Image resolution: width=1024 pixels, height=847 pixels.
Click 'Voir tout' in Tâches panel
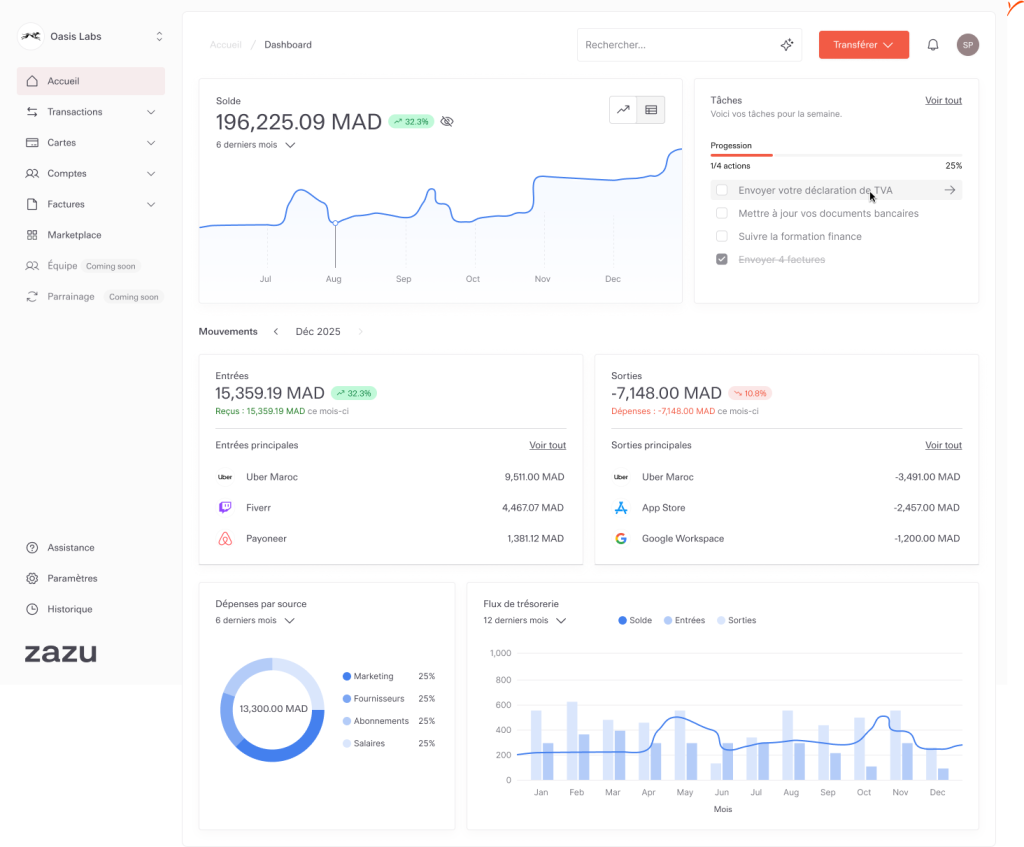[943, 100]
